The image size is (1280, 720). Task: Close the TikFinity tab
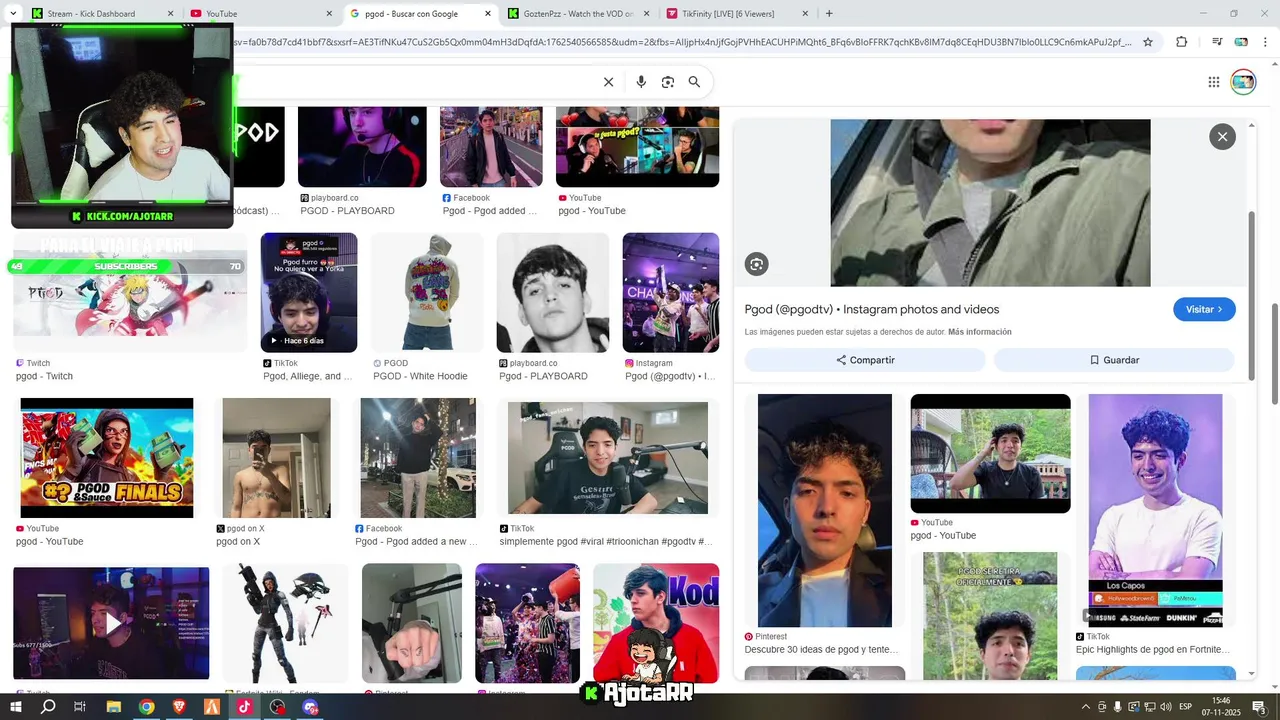click(805, 14)
